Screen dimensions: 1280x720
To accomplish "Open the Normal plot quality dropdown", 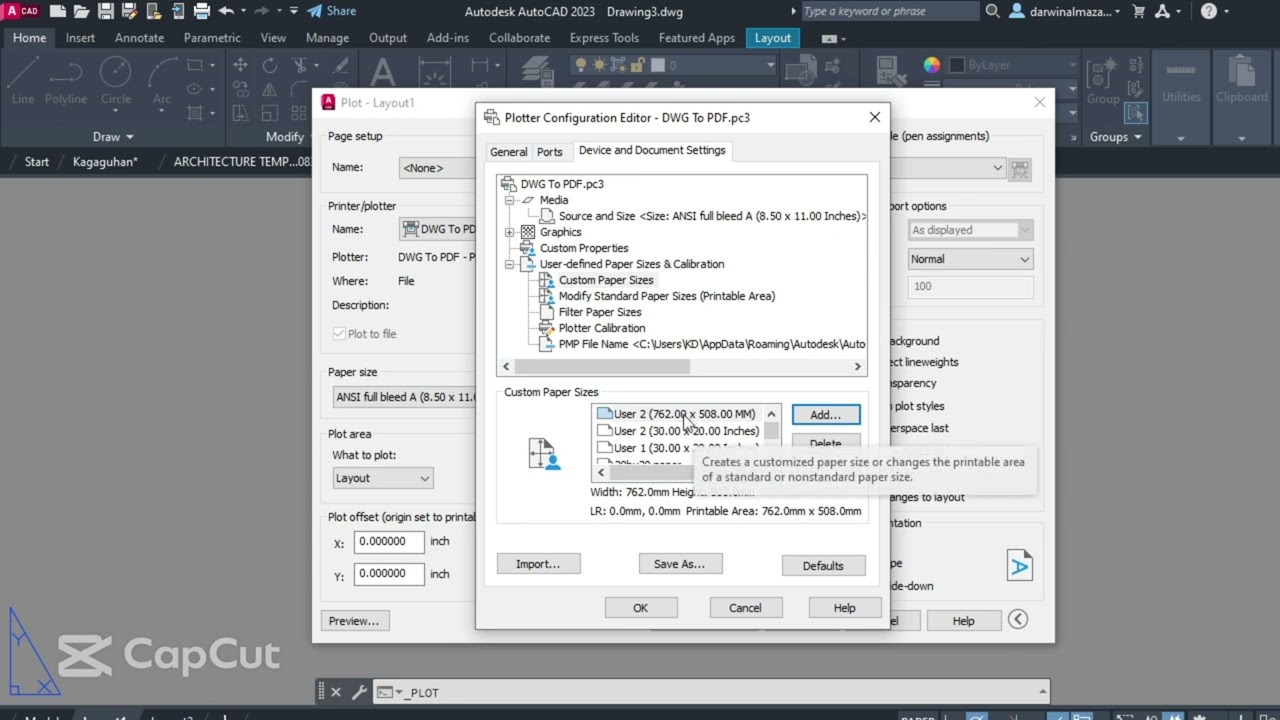I will (969, 259).
